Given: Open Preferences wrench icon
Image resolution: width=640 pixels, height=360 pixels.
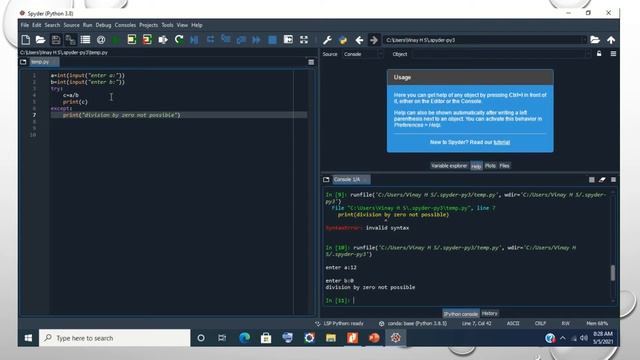Looking at the screenshot, I should (x=327, y=40).
